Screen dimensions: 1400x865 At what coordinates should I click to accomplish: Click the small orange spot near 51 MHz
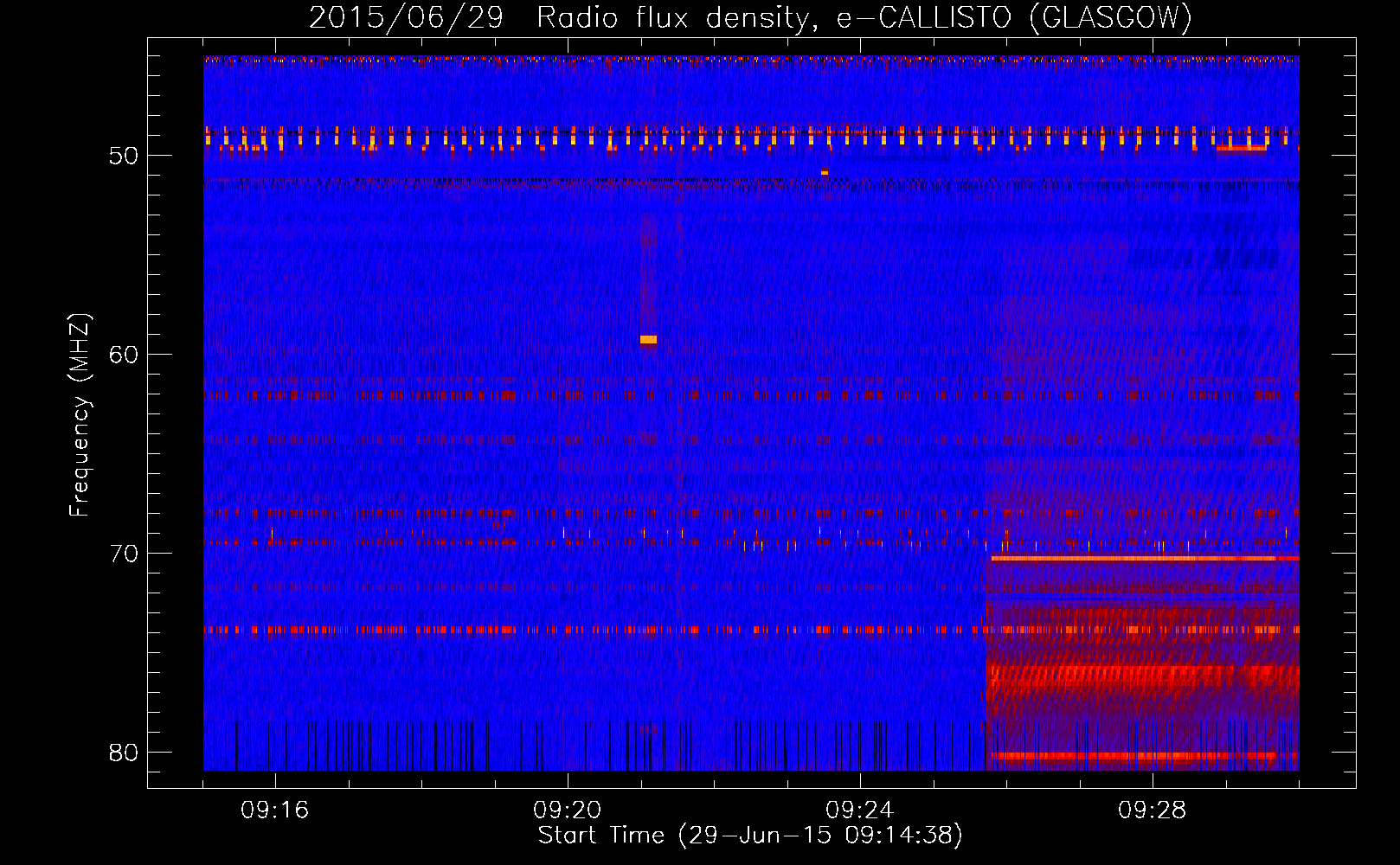point(825,172)
